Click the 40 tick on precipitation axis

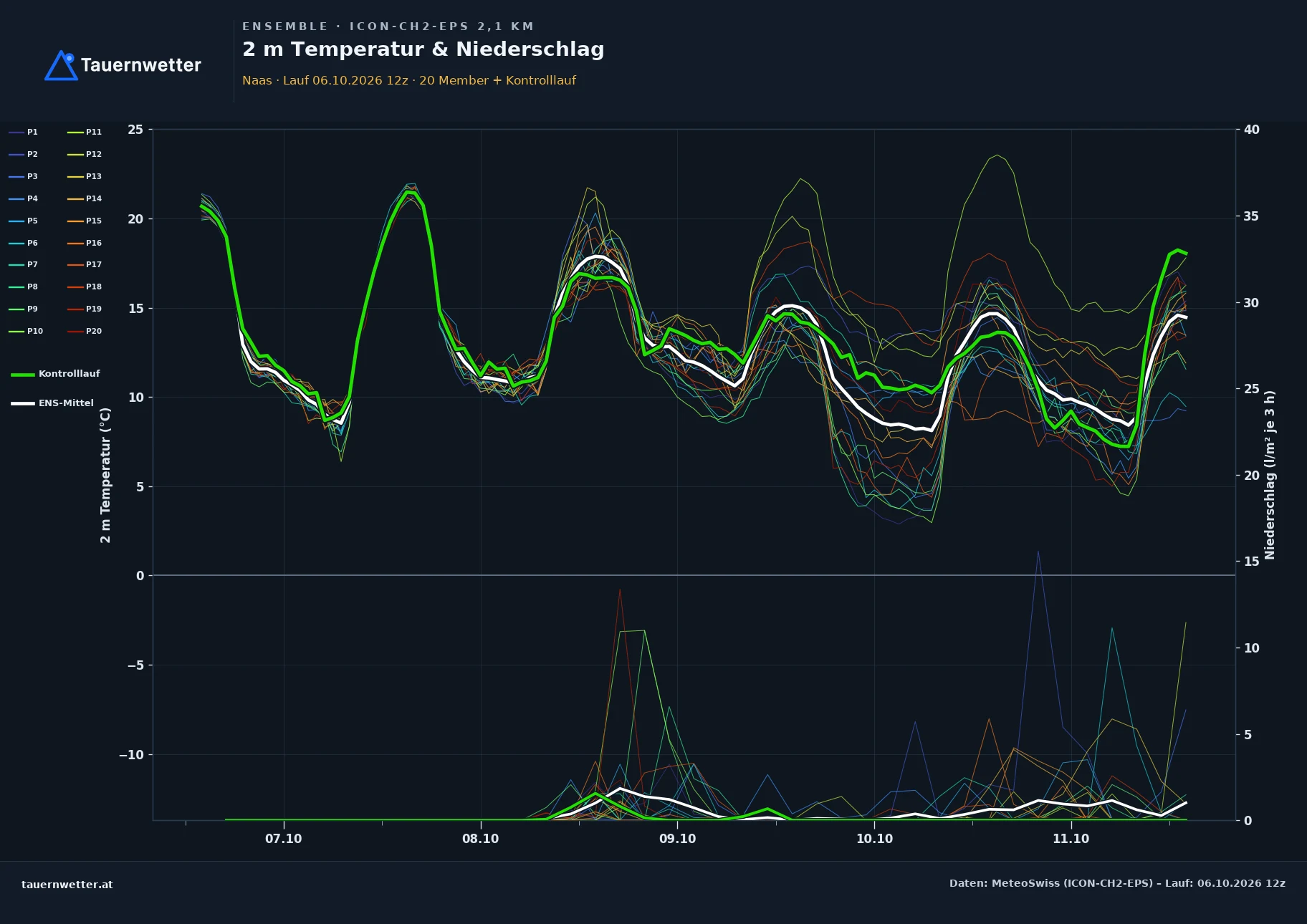point(1252,130)
